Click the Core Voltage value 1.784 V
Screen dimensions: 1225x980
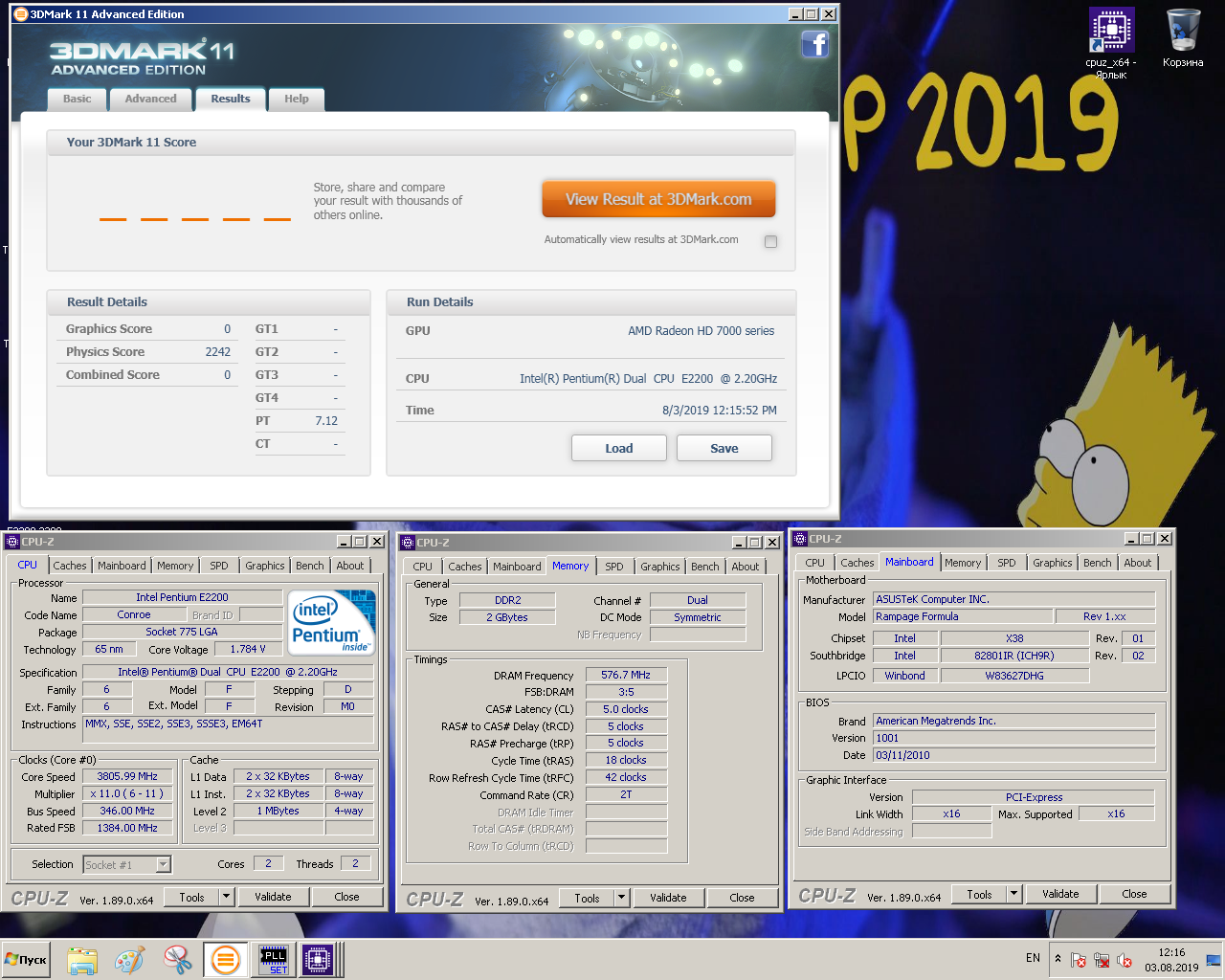pyautogui.click(x=248, y=649)
